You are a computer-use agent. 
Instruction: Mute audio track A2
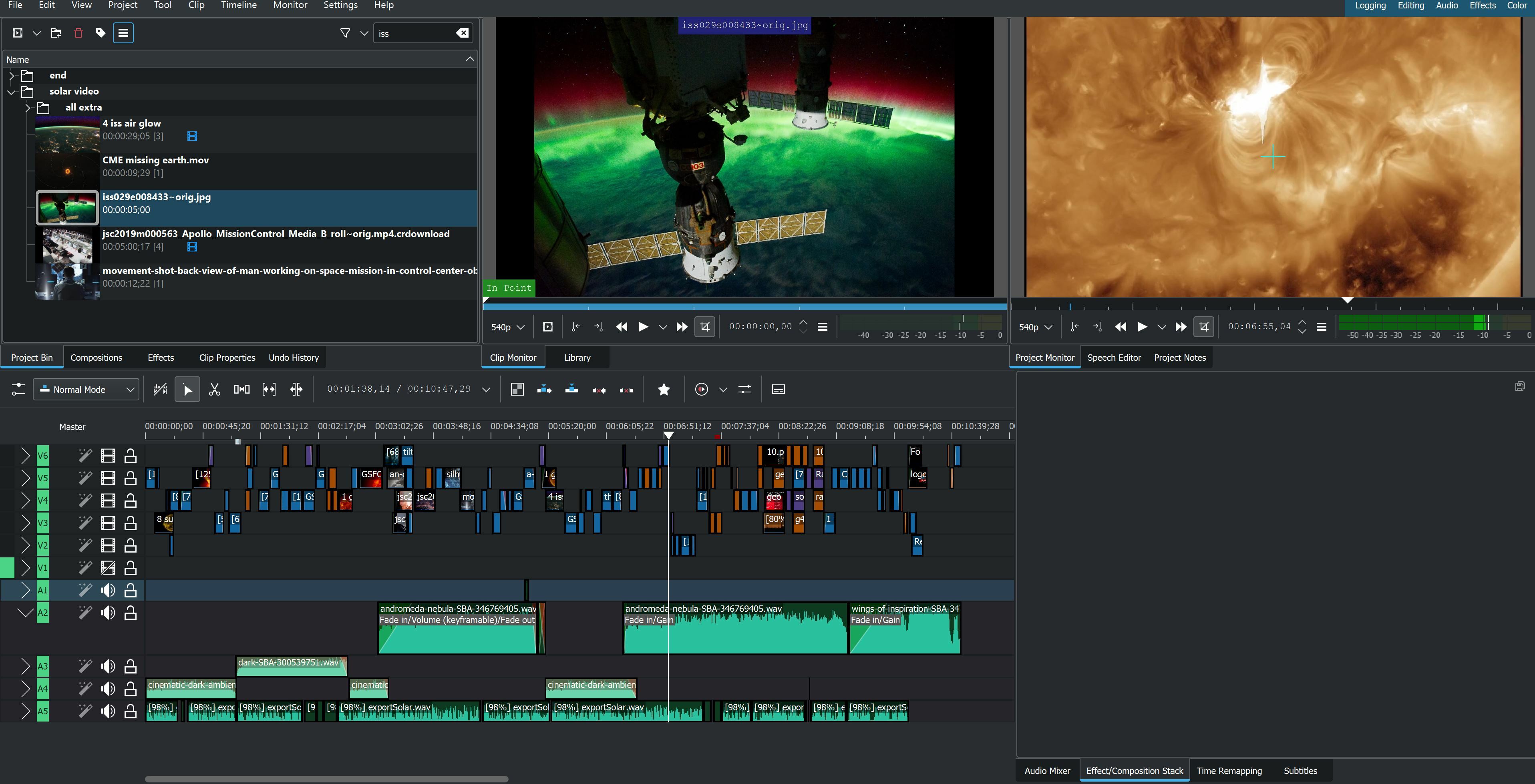[x=108, y=613]
